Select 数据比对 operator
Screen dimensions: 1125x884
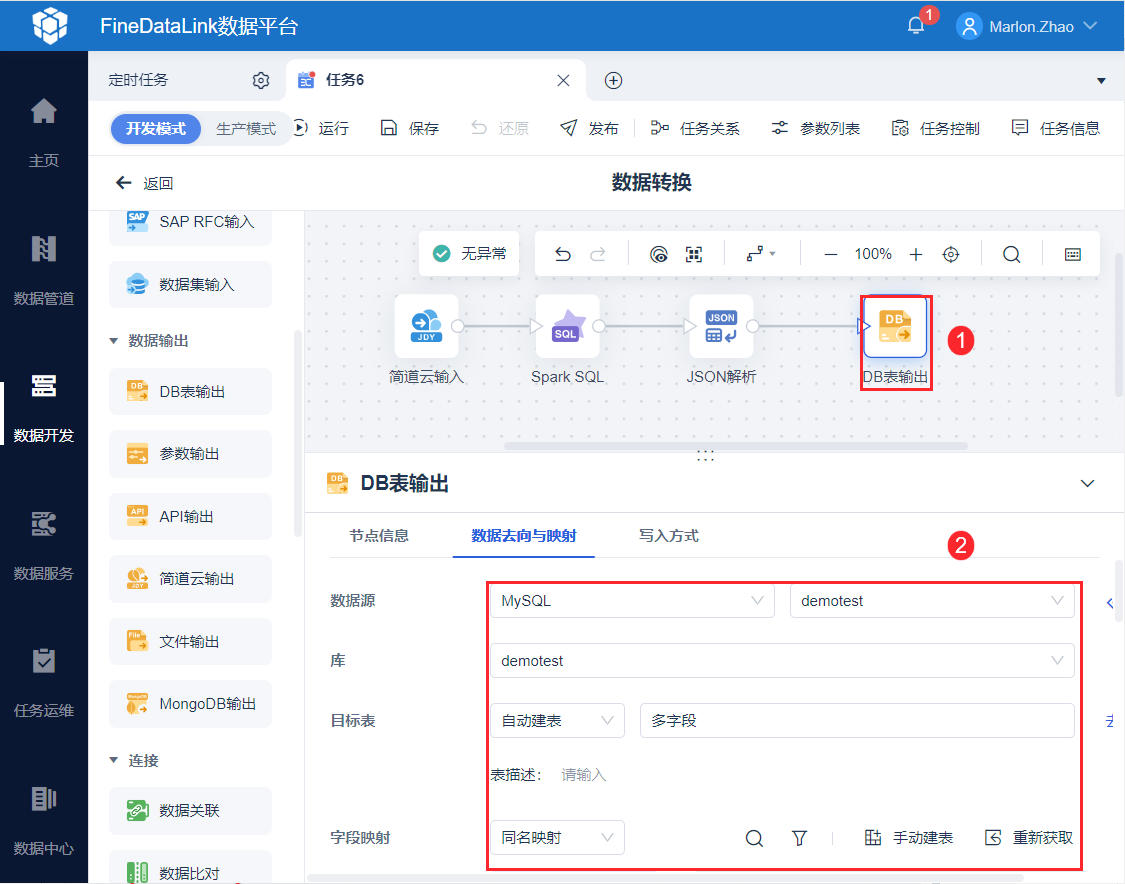click(x=190, y=867)
